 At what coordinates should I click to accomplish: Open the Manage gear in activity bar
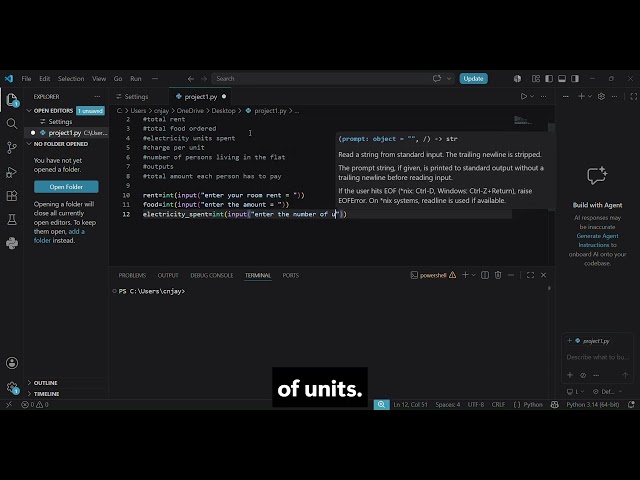tap(12, 387)
